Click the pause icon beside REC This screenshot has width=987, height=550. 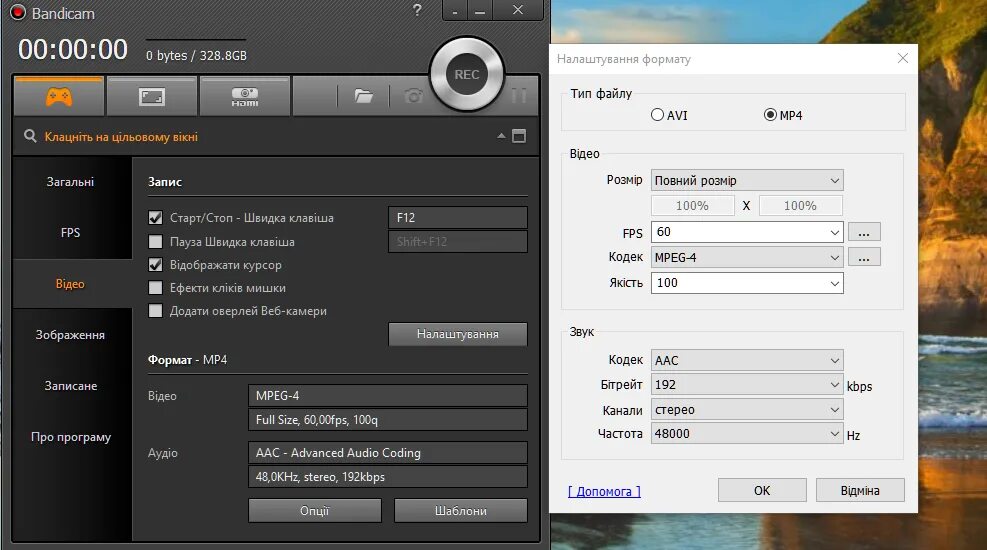click(519, 96)
